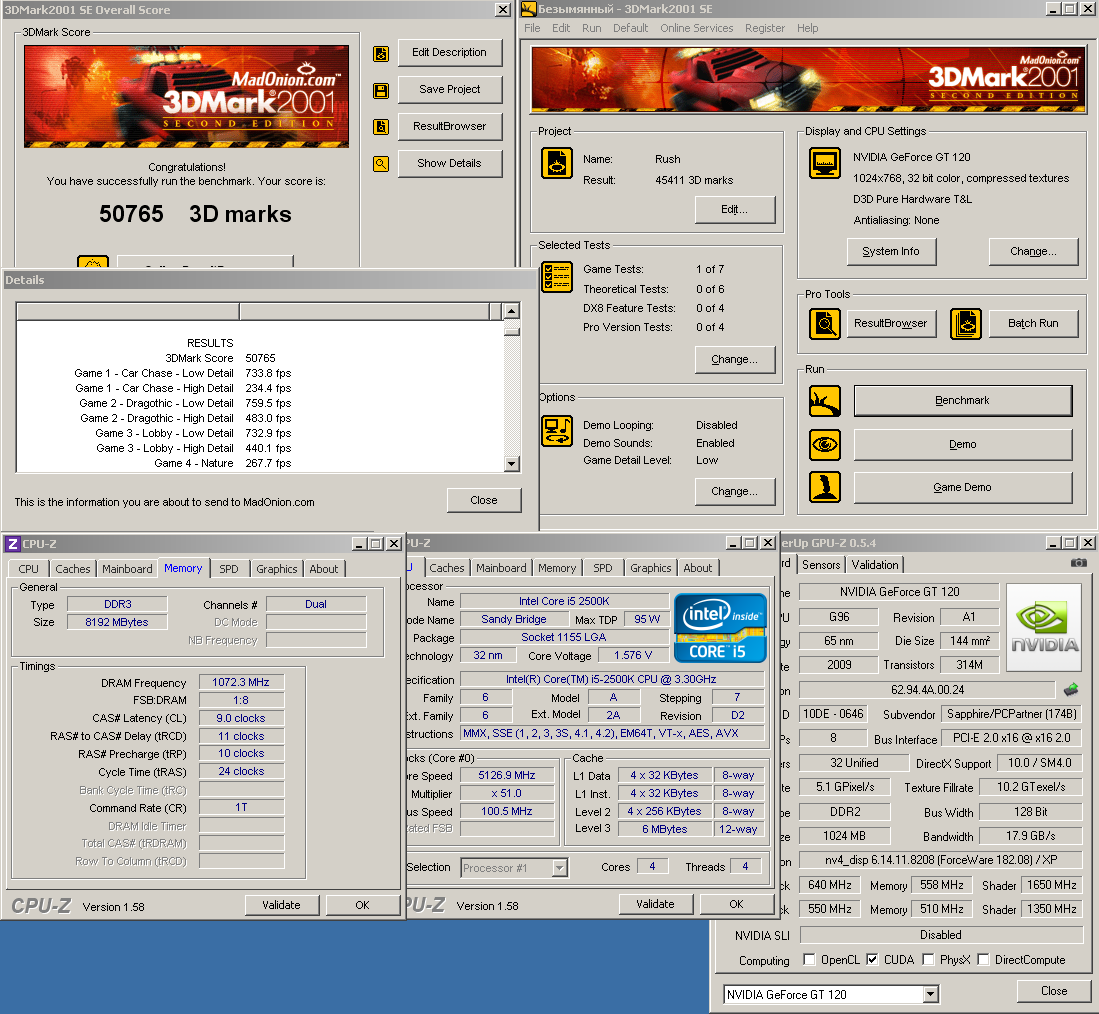Click Validate in the memory CPU-Z window
Image resolution: width=1099 pixels, height=1014 pixels.
point(282,905)
